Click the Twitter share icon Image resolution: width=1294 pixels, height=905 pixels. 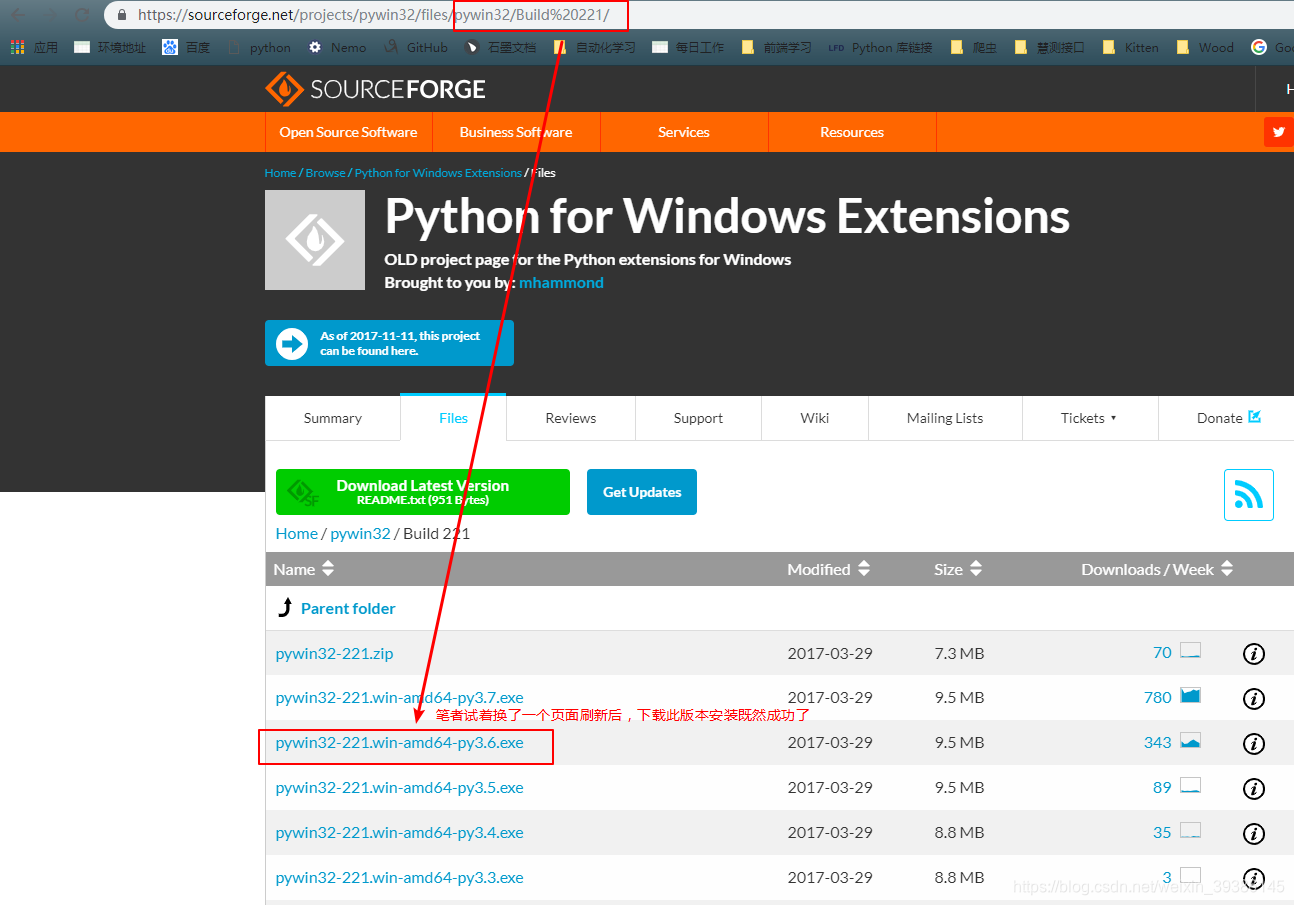click(x=1278, y=132)
